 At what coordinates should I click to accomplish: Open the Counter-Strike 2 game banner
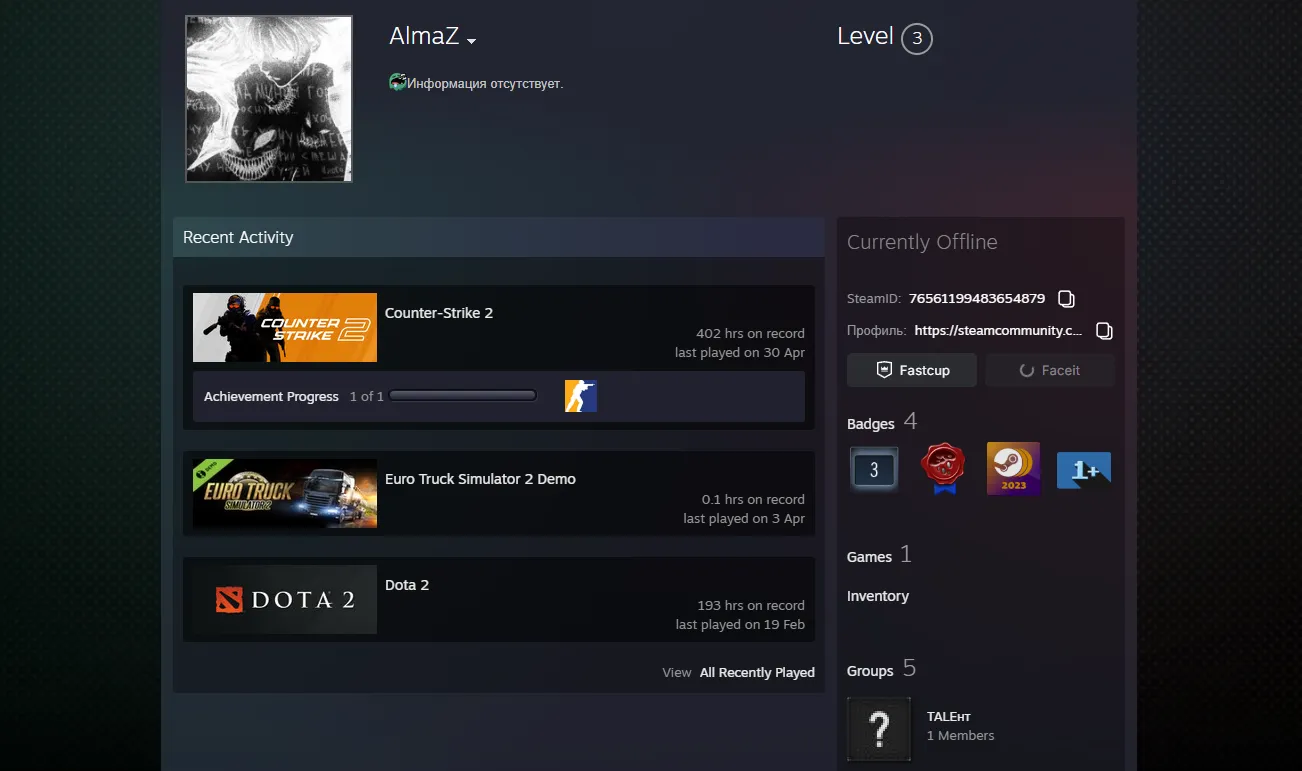(x=285, y=327)
